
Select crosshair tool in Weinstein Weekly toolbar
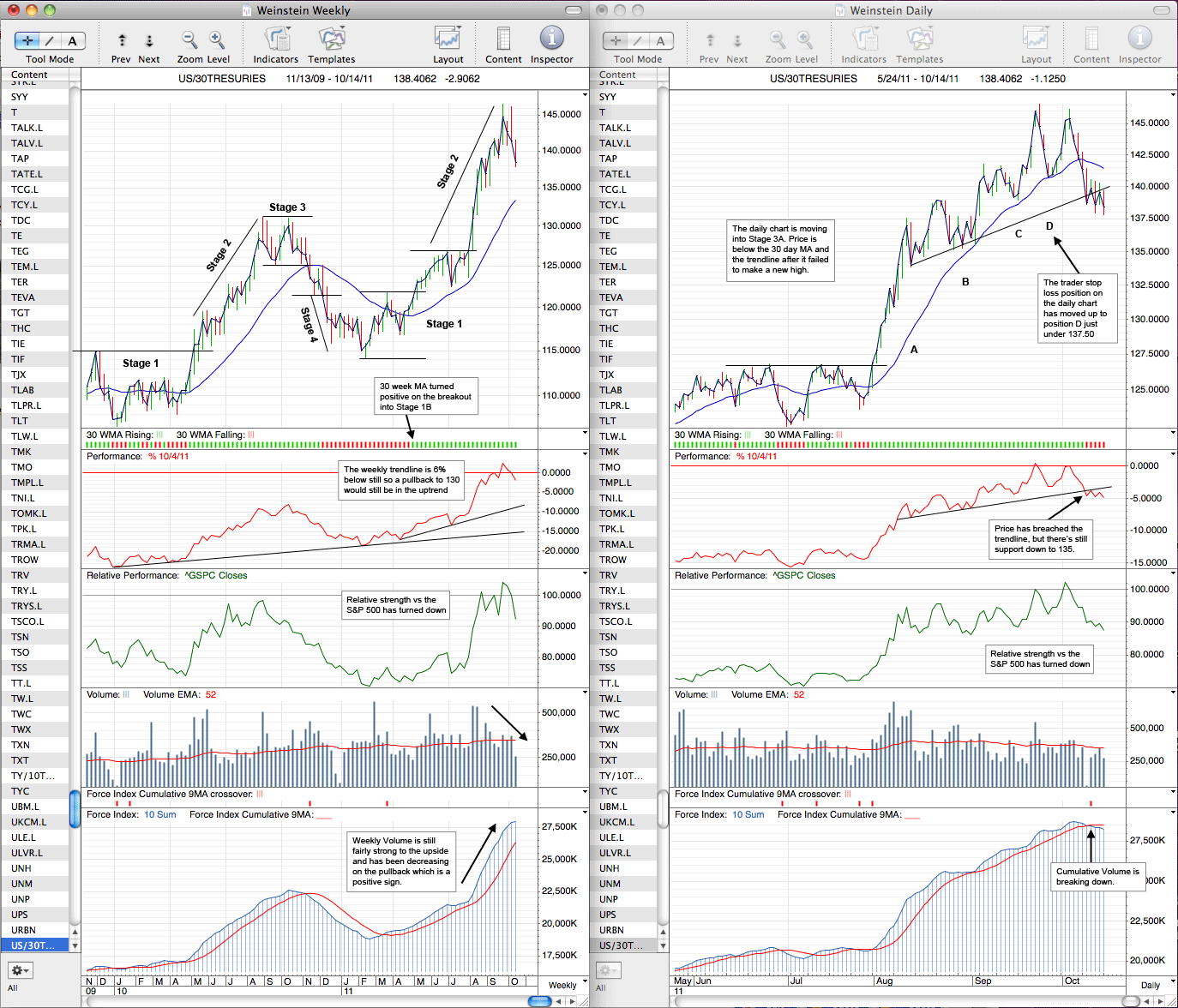(27, 40)
